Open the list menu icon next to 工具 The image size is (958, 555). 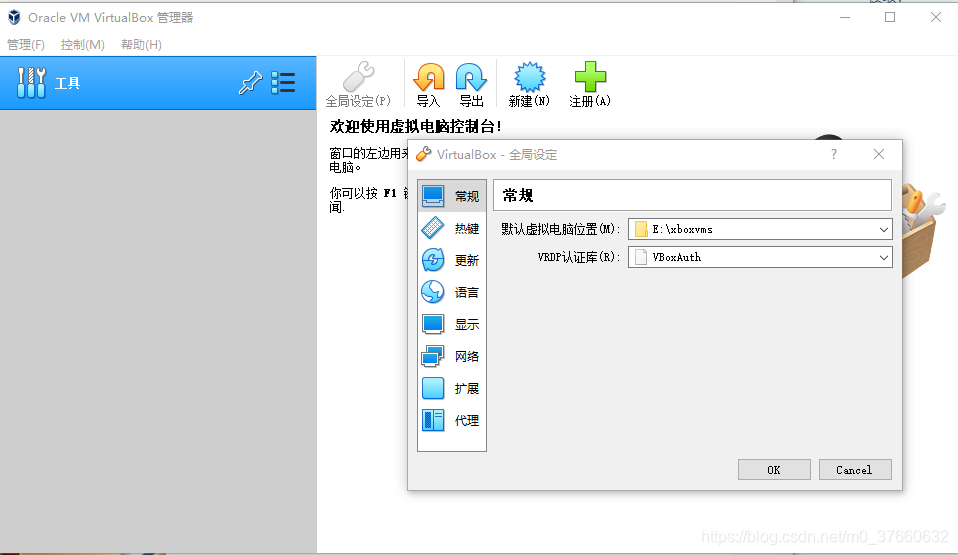coord(283,83)
